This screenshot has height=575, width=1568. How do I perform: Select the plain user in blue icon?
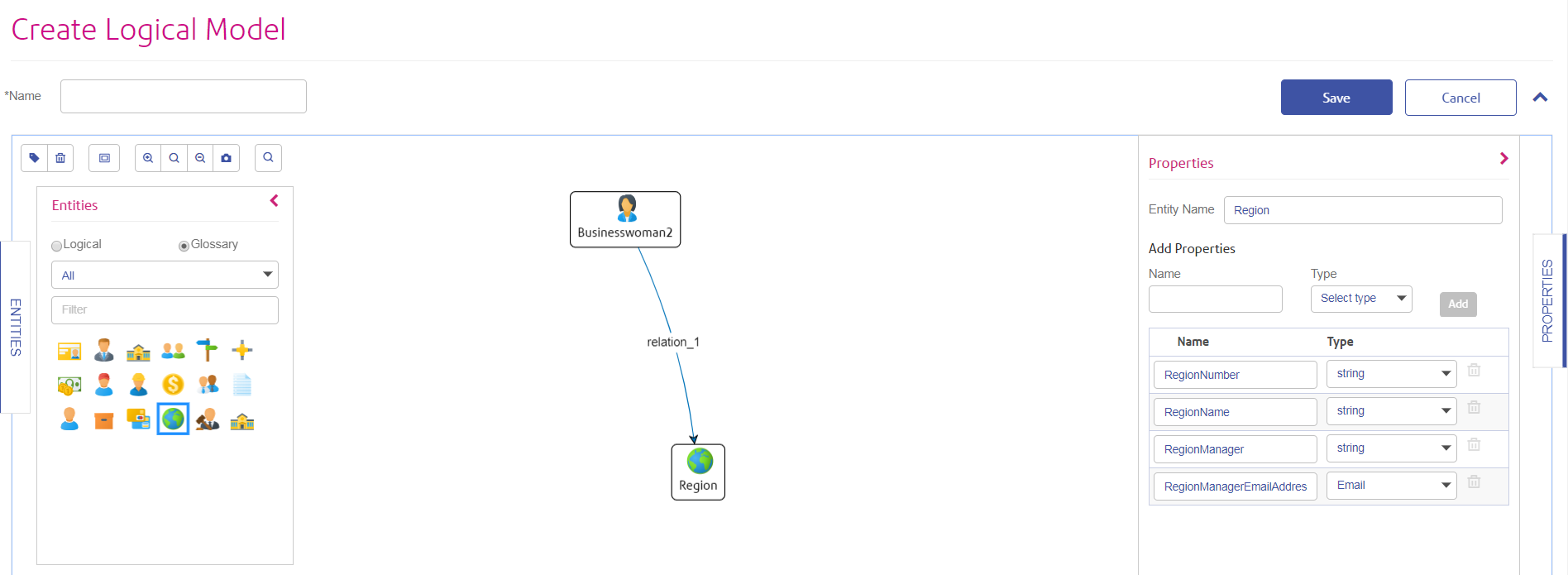coord(69,419)
